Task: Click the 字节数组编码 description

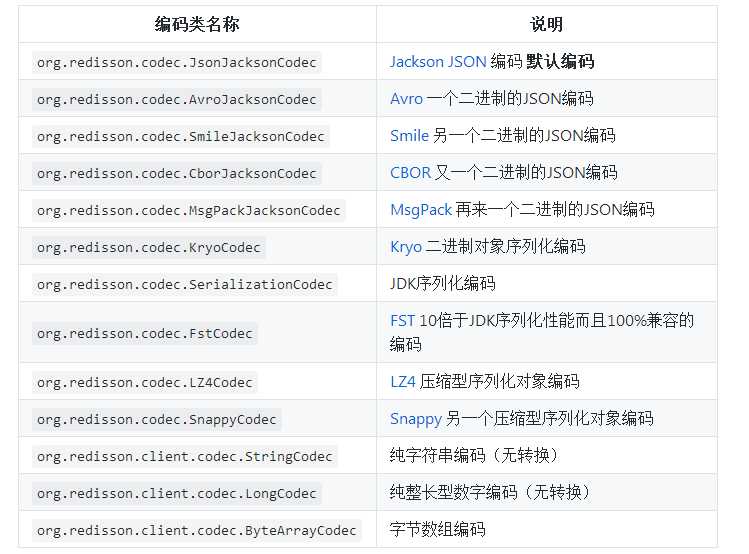Action: (x=438, y=529)
